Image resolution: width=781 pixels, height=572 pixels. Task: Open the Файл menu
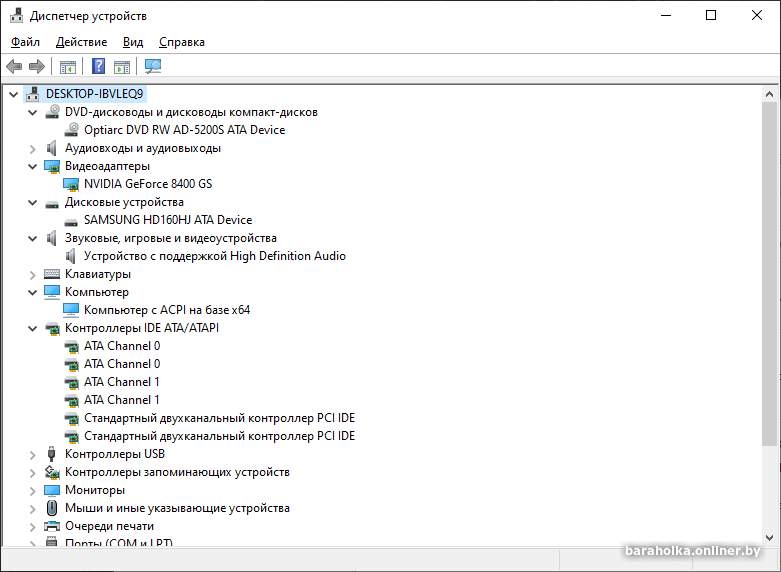(x=25, y=42)
